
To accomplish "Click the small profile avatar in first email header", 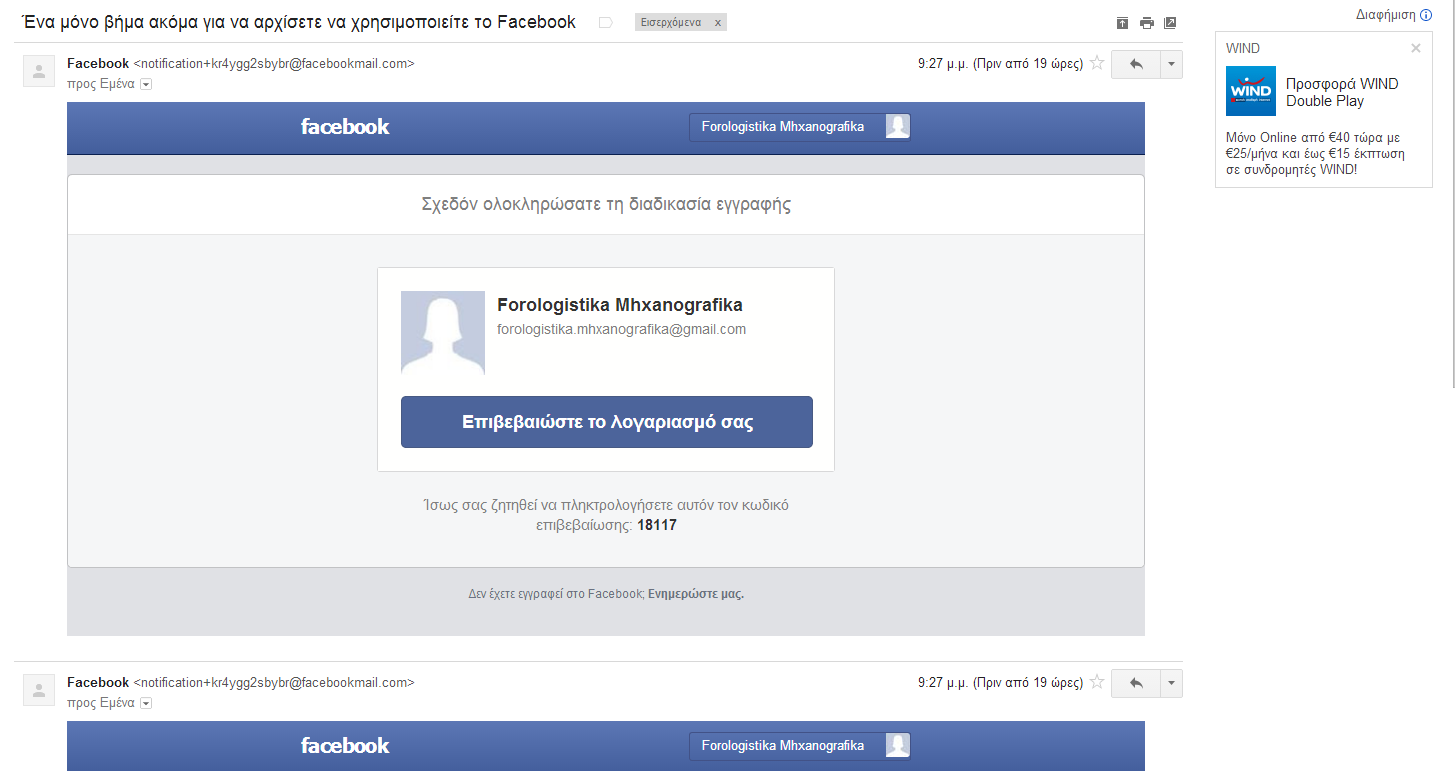I will point(898,127).
